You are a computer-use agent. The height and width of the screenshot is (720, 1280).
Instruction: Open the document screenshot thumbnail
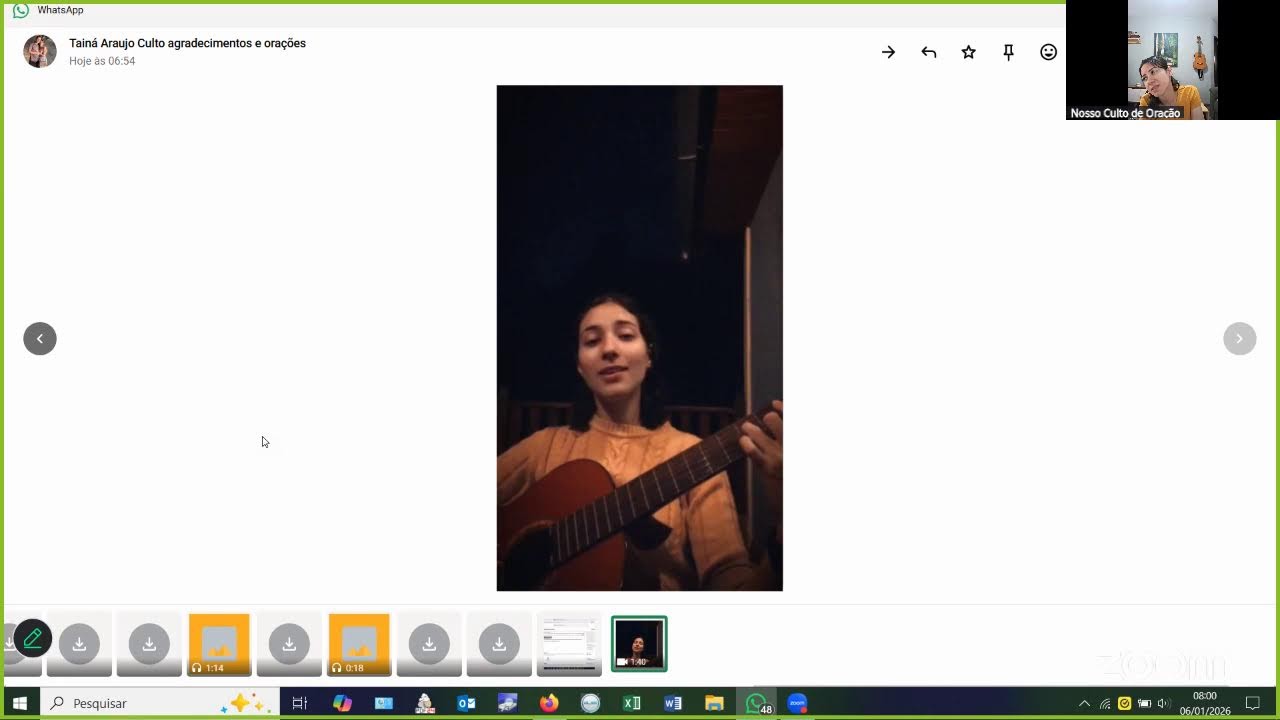coord(569,644)
